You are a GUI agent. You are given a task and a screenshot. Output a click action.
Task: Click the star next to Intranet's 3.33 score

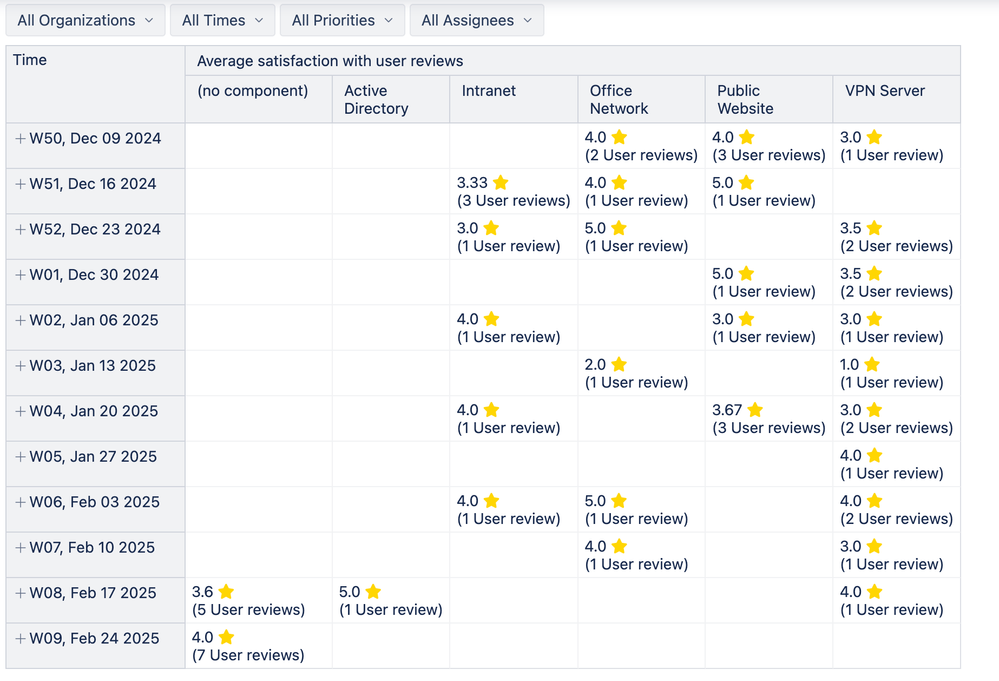click(498, 182)
